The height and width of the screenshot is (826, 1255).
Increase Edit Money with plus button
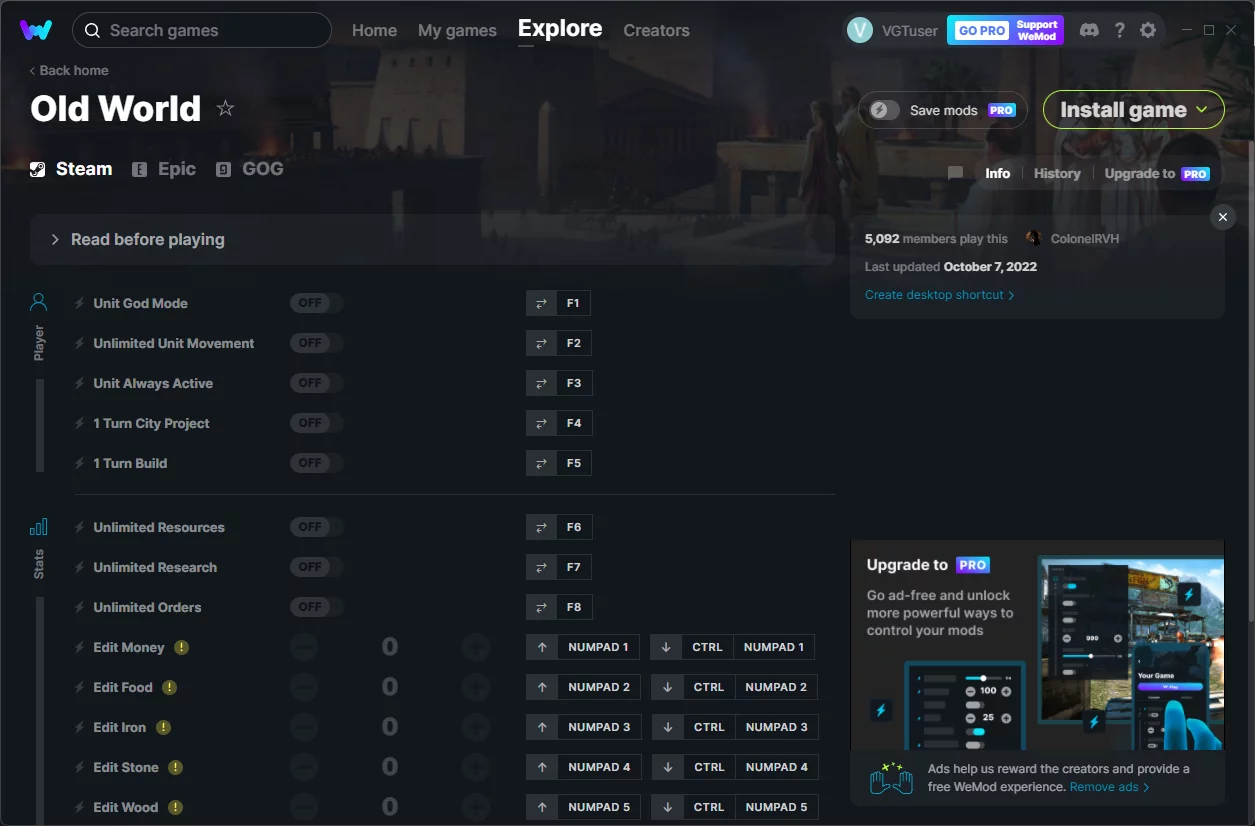click(x=476, y=647)
